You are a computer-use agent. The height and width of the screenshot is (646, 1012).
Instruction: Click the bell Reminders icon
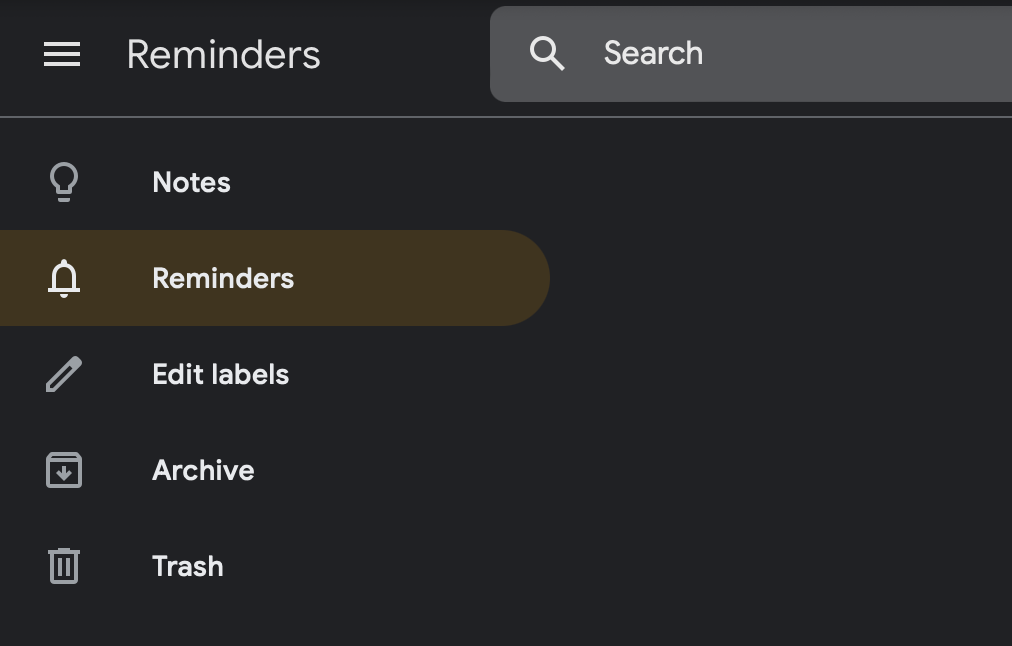(x=64, y=278)
